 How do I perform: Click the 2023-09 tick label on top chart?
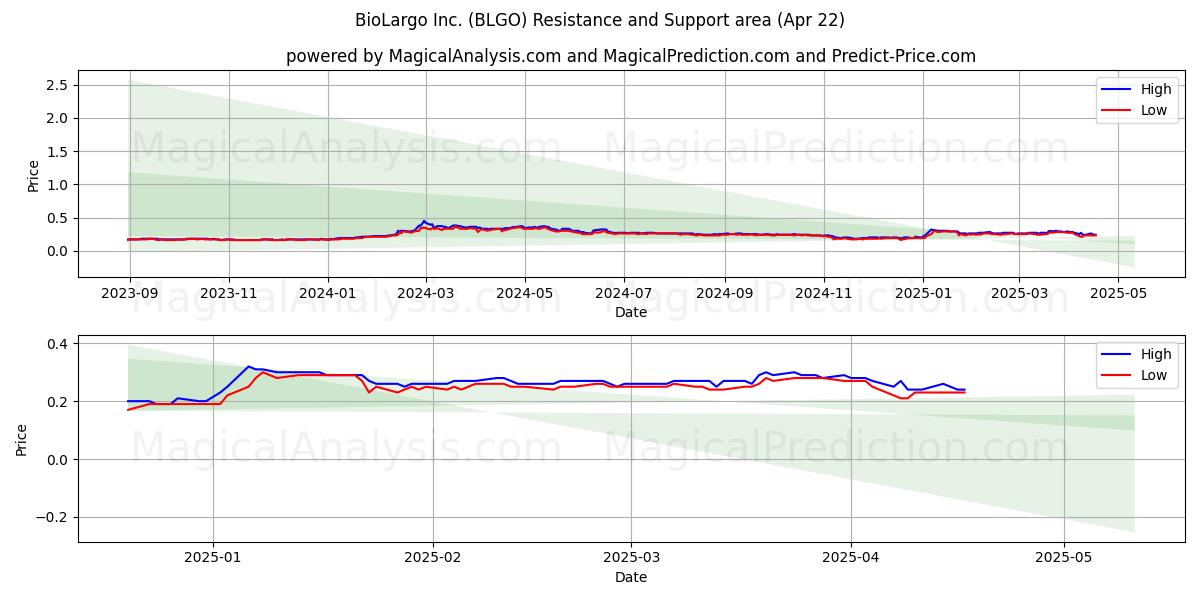129,293
